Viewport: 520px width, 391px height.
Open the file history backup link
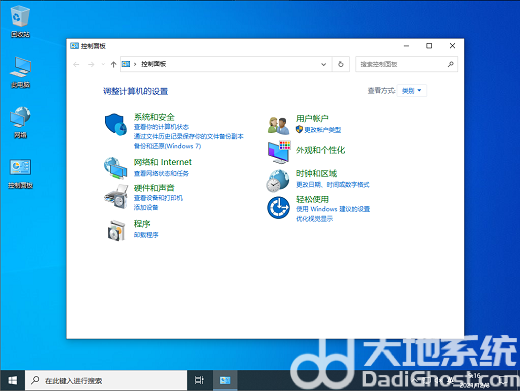point(189,136)
